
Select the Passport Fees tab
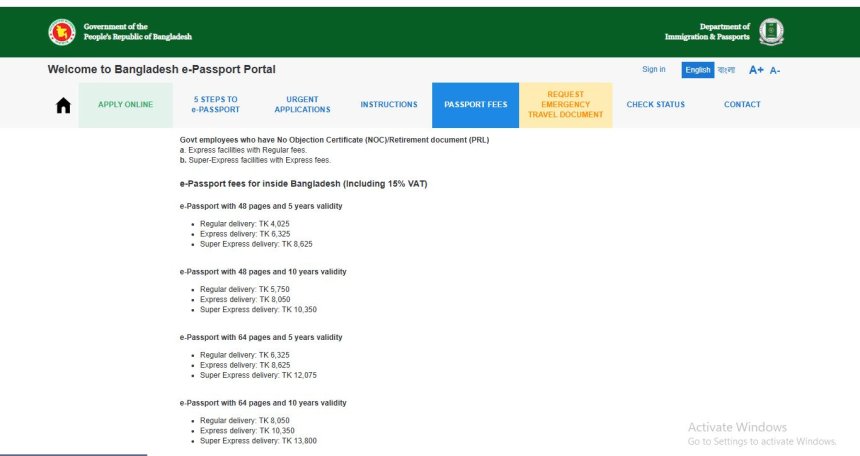point(475,105)
